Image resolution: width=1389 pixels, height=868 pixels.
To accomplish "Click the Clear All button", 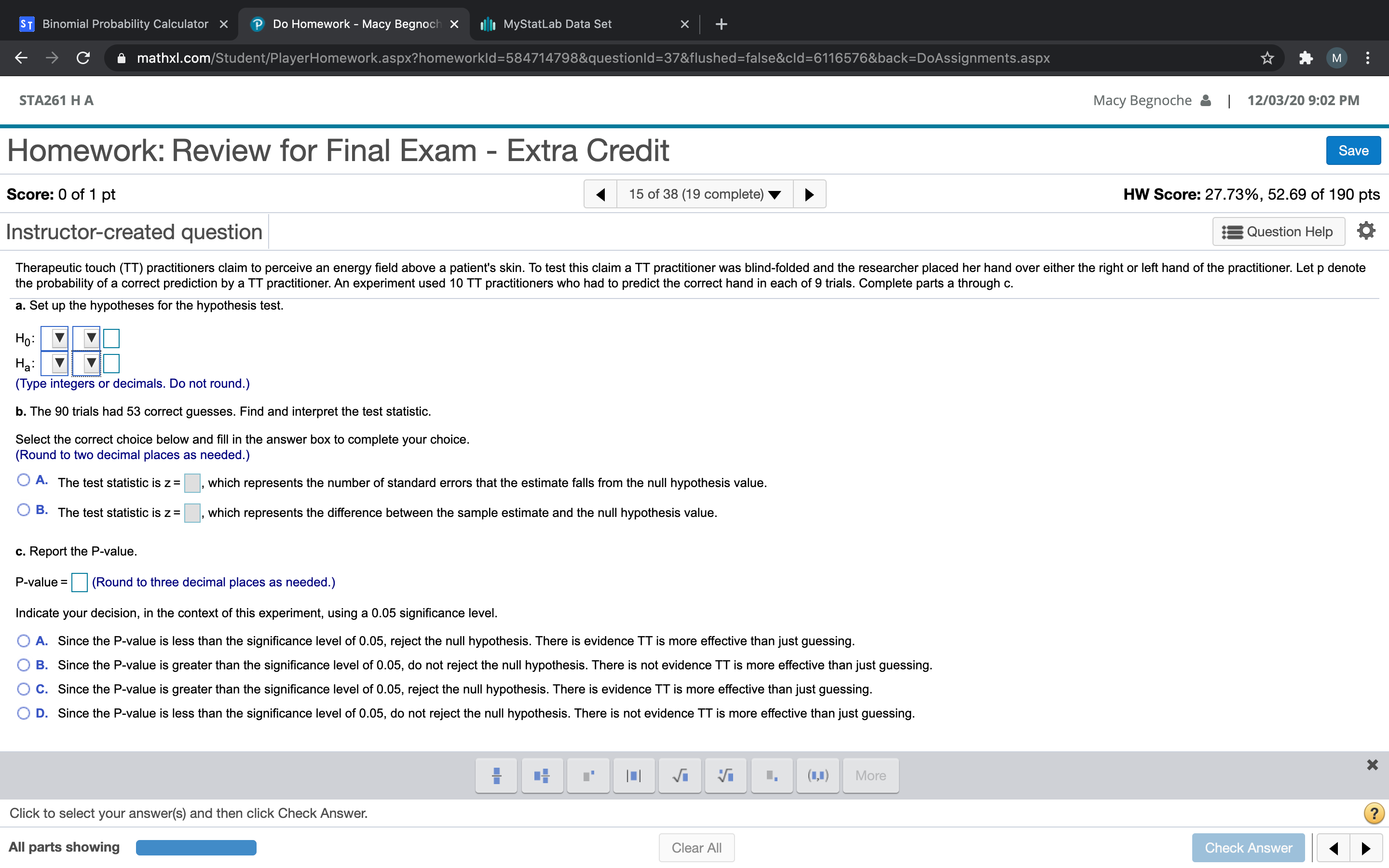I will (696, 847).
